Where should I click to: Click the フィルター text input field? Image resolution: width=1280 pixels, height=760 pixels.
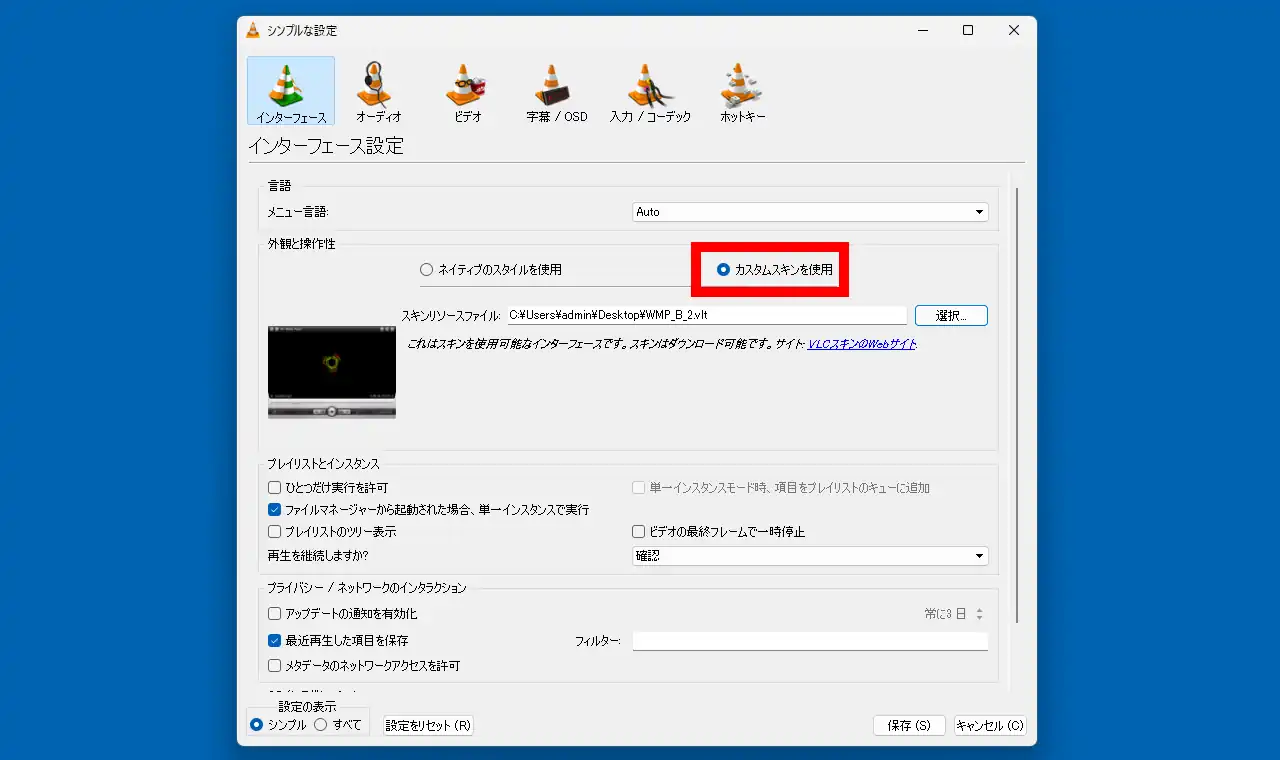pos(810,640)
